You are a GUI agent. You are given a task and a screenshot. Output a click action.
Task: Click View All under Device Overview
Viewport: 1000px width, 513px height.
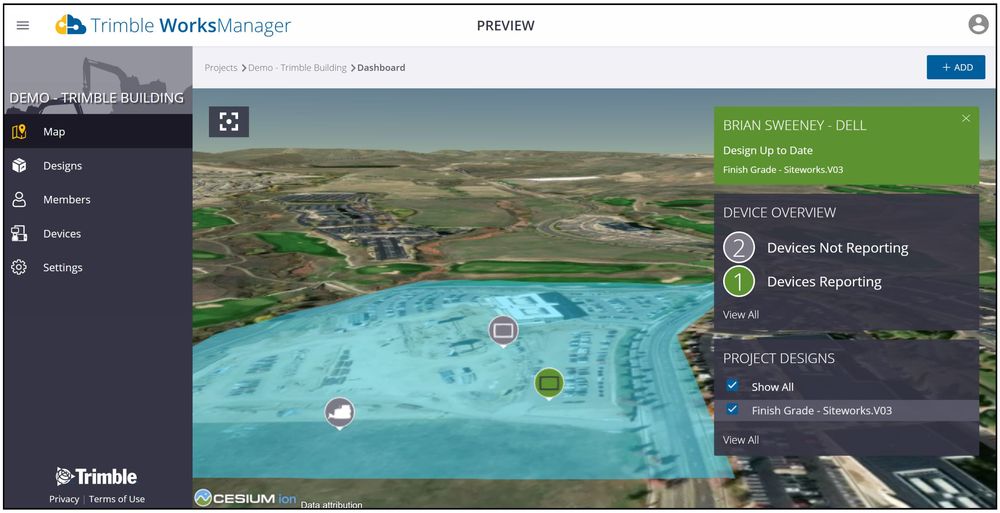pyautogui.click(x=740, y=314)
